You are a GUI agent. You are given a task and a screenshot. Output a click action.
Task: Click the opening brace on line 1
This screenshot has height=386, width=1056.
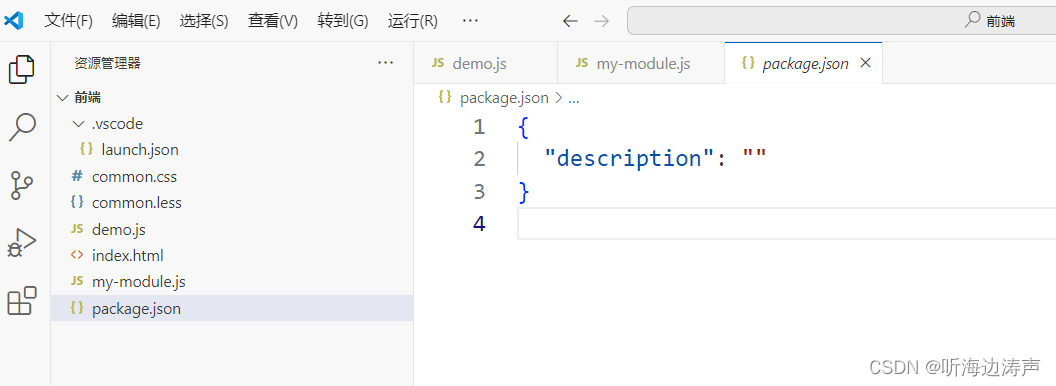[524, 127]
